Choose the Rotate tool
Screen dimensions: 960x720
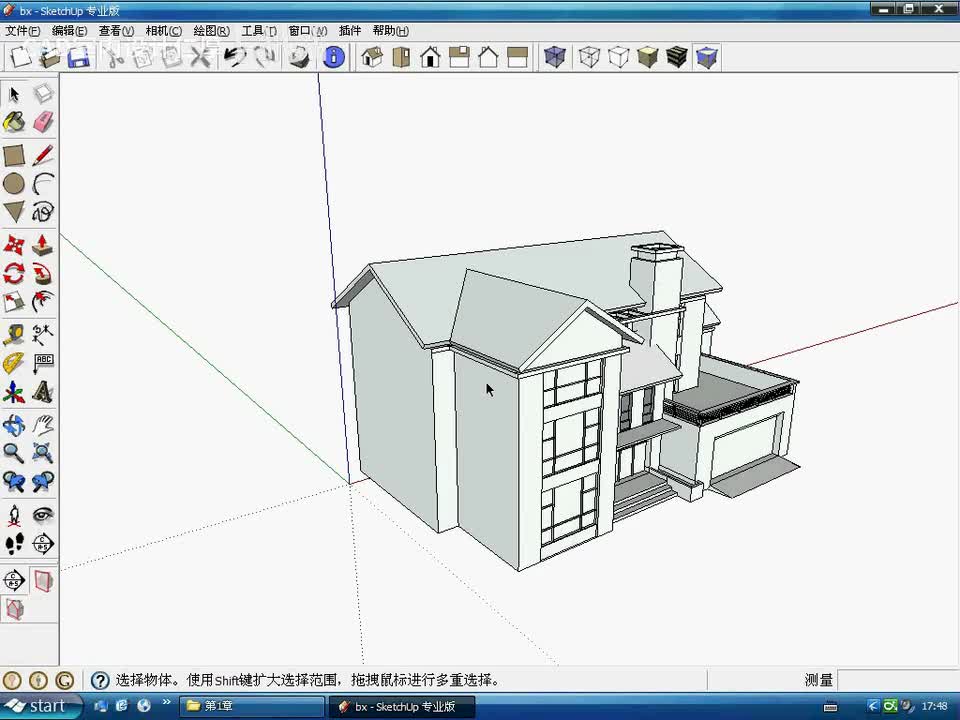14,273
